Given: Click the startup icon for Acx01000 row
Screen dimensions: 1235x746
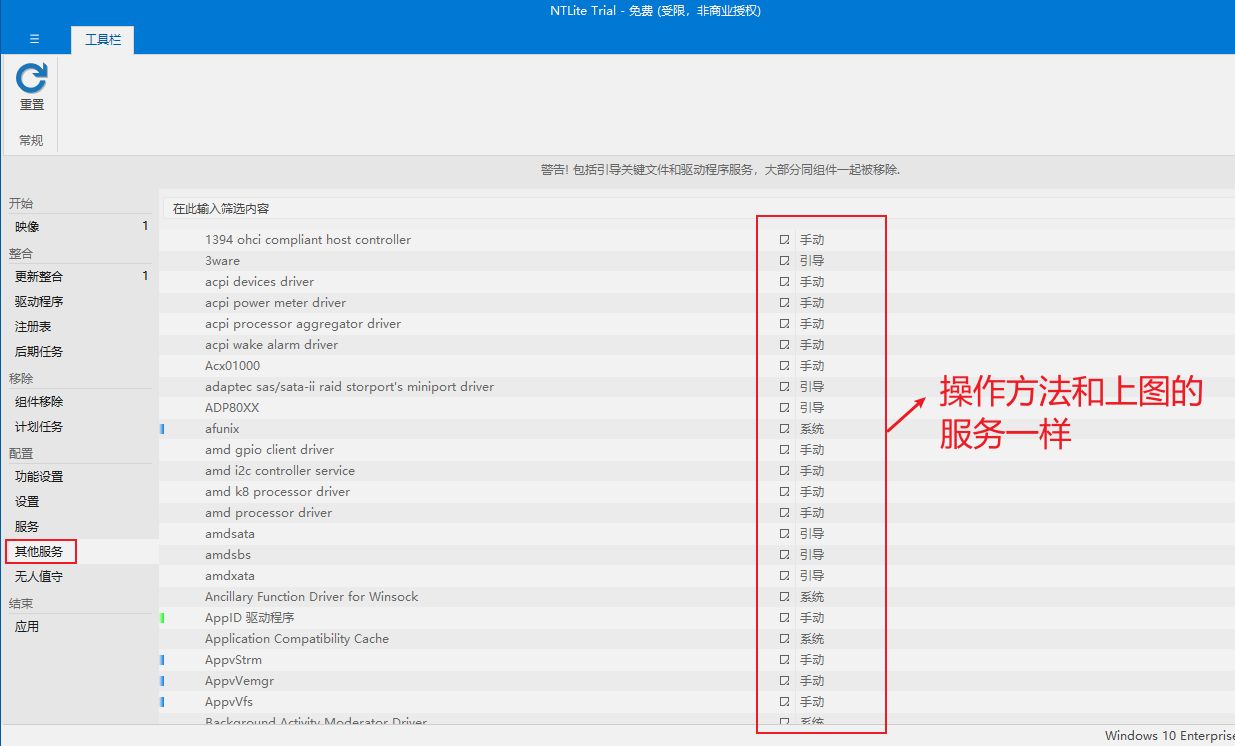Looking at the screenshot, I should coord(785,366).
